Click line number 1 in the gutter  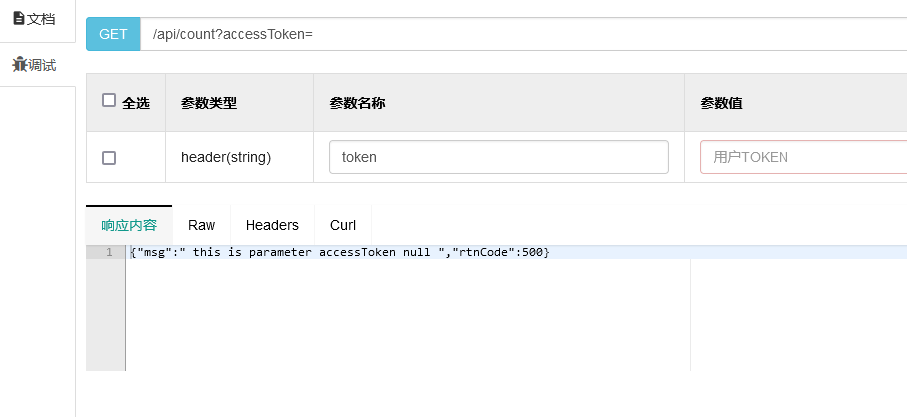coord(109,252)
